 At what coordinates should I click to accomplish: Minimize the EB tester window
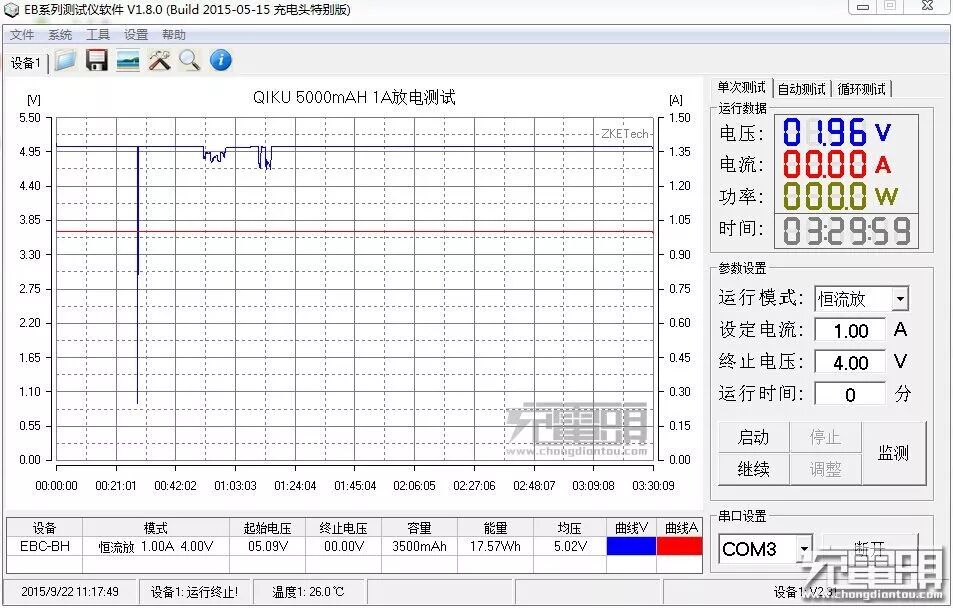(862, 7)
